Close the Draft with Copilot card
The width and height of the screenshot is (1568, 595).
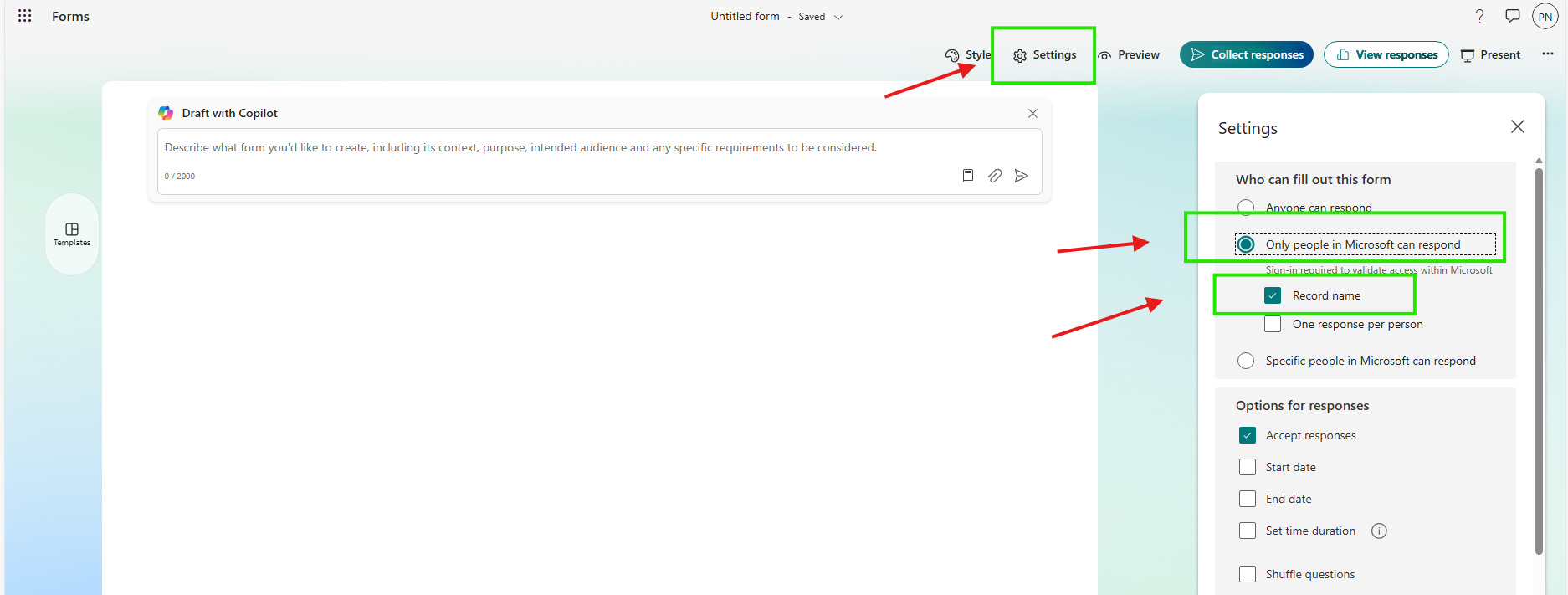pos(1033,114)
